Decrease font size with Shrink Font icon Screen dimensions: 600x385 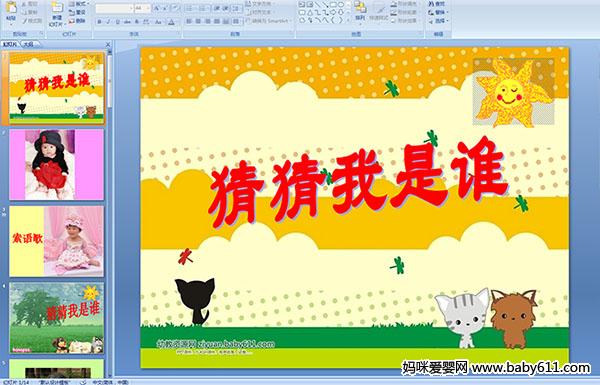[x=165, y=8]
